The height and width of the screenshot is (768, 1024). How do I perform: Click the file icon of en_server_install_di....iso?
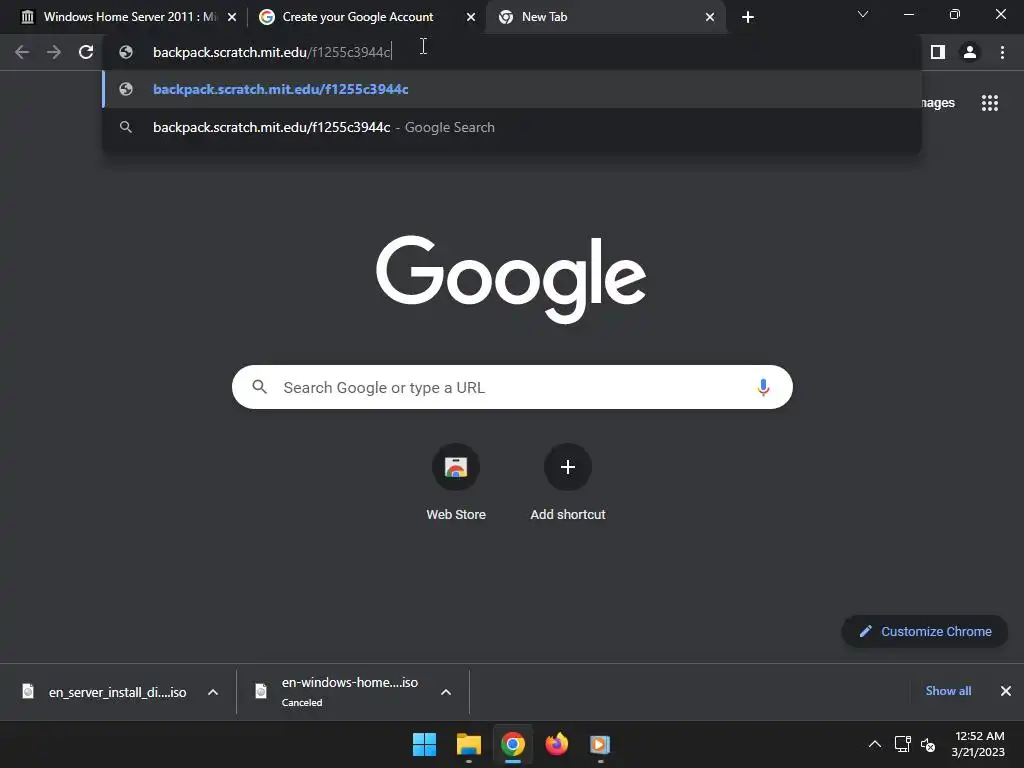28,691
